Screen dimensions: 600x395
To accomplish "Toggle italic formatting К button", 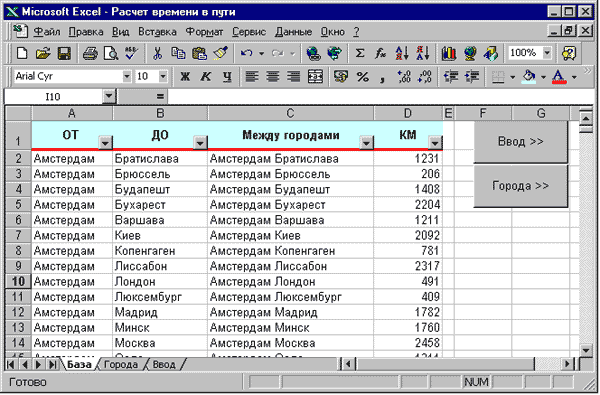I will point(206,77).
